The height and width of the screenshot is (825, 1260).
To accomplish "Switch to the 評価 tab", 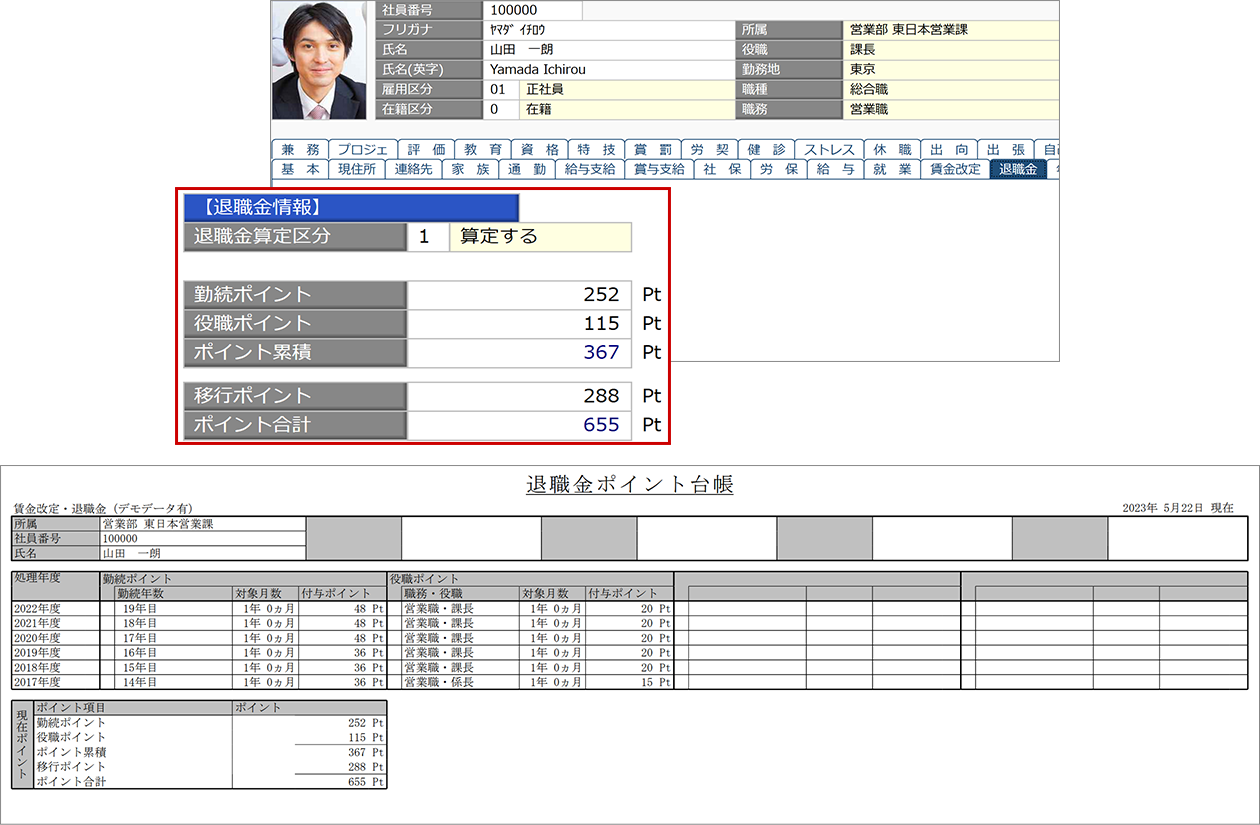I will point(426,150).
